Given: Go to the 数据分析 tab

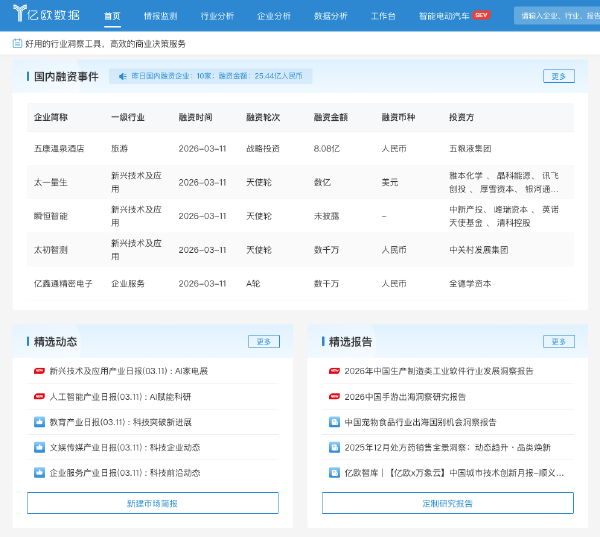Looking at the screenshot, I should tap(331, 17).
